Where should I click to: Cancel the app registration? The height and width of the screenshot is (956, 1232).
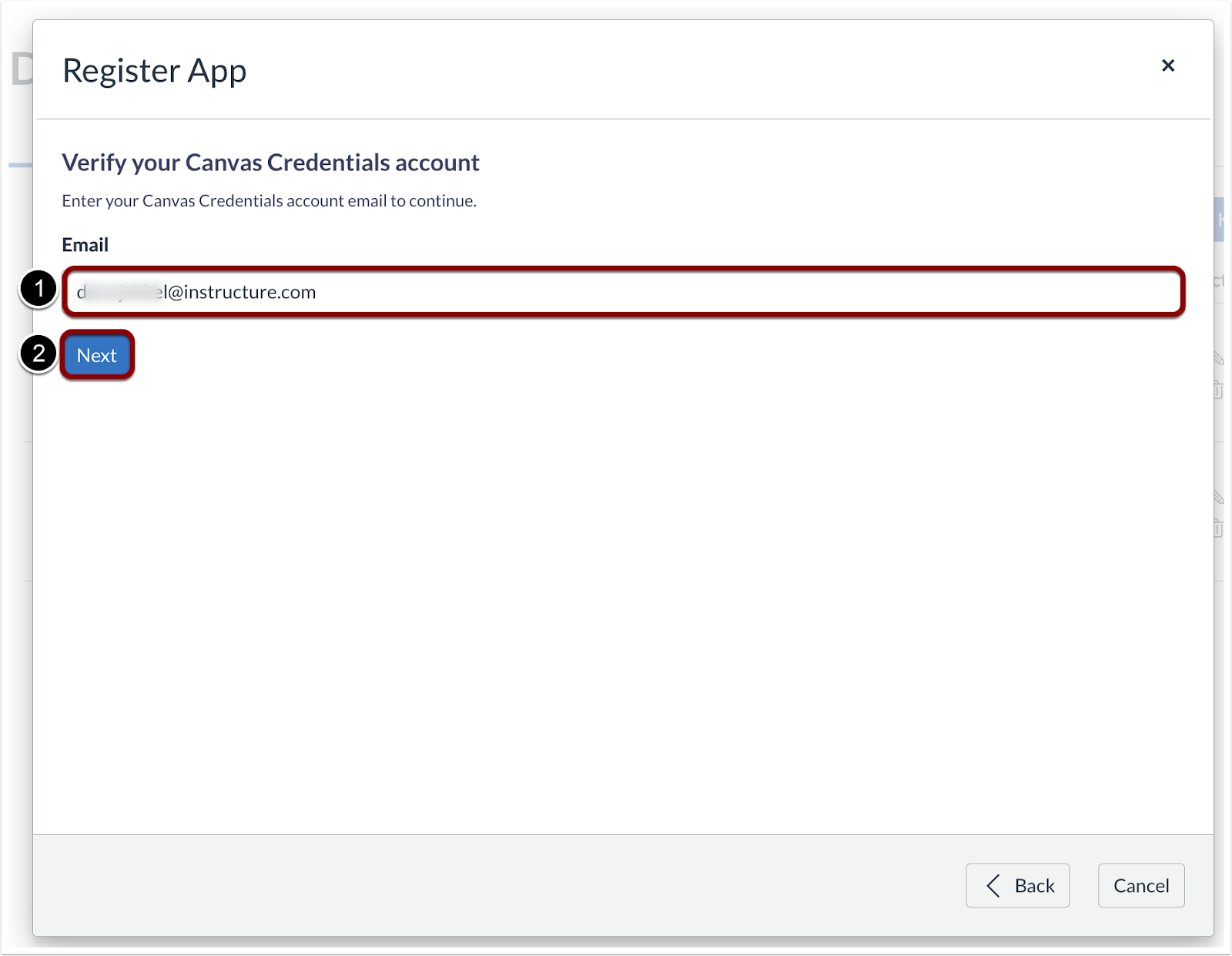[1141, 886]
